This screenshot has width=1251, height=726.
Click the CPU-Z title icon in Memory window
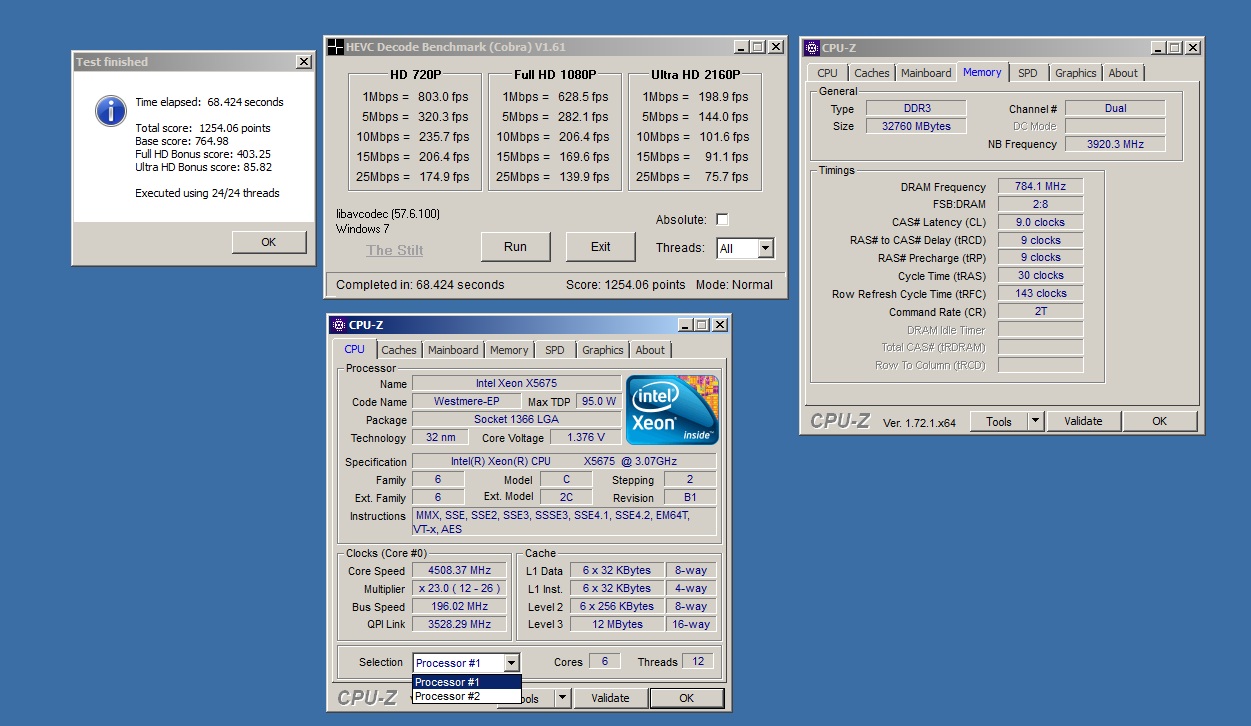[813, 47]
